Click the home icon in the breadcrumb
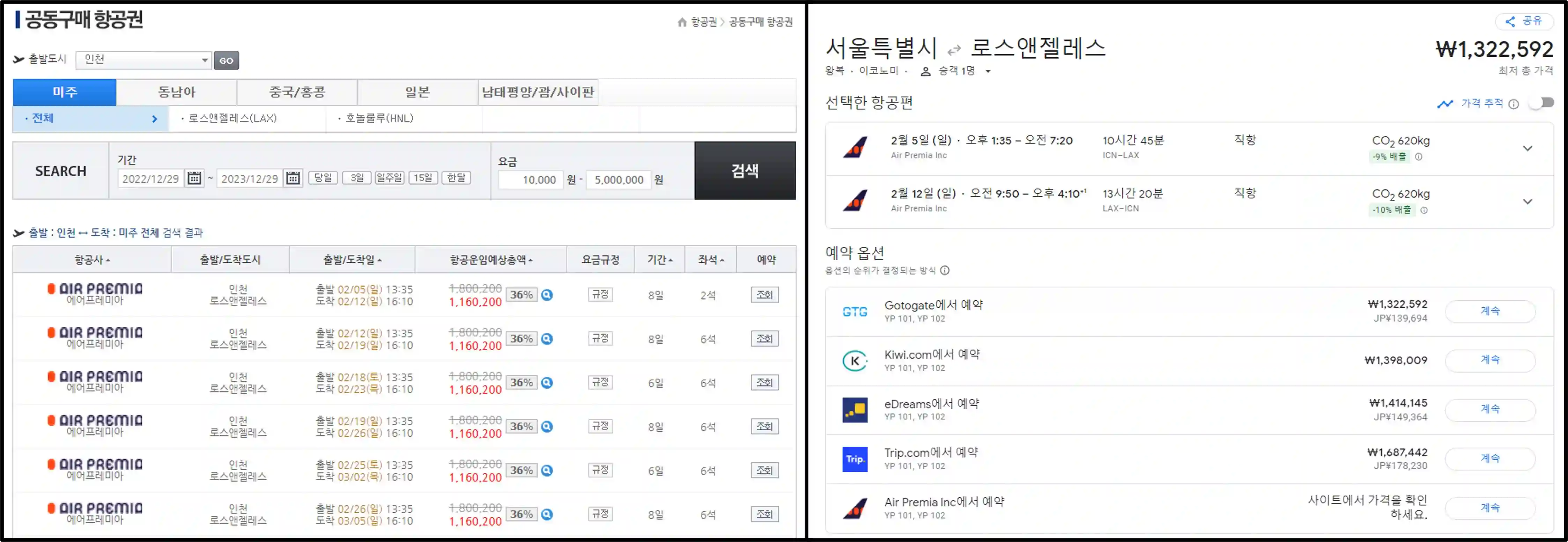Viewport: 1568px width, 542px height. point(682,22)
